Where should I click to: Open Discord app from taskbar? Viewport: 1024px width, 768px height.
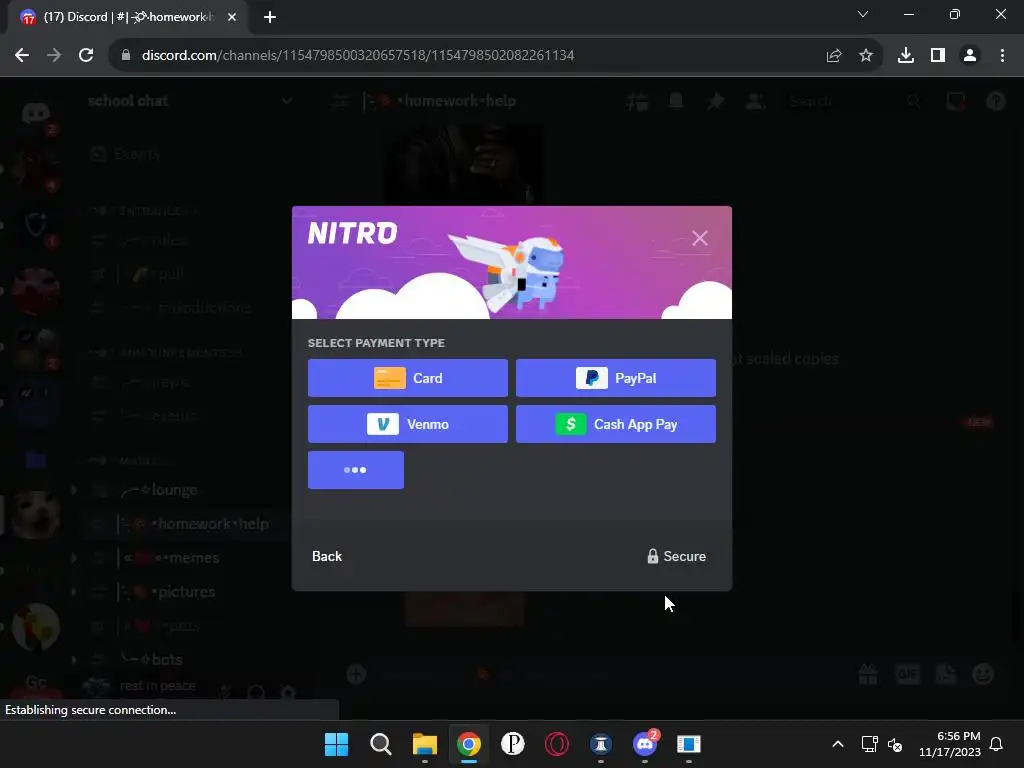pyautogui.click(x=645, y=744)
